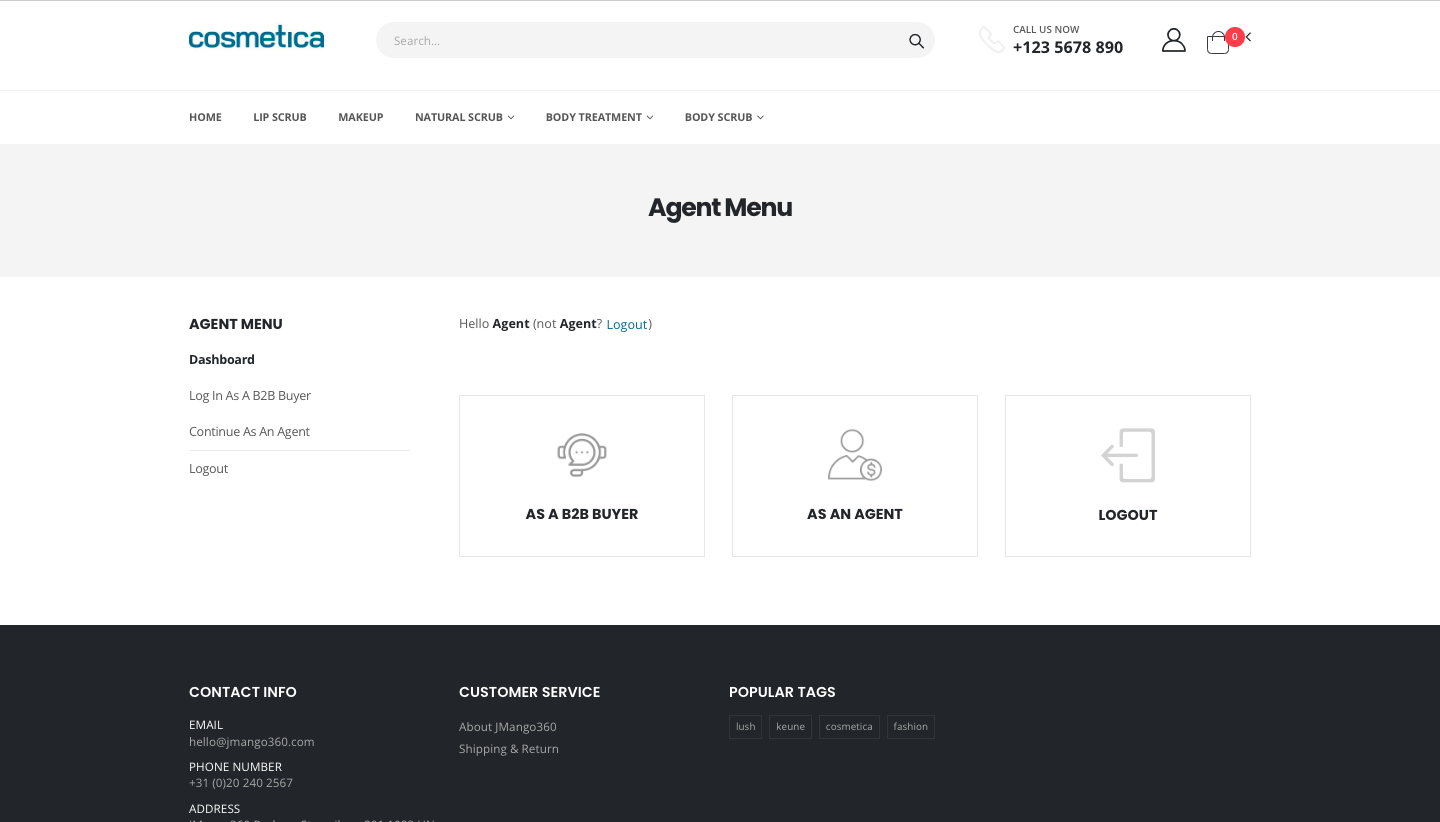The width and height of the screenshot is (1440, 822).
Task: Choose Continue As An Agent in the sidebar
Action: point(249,432)
